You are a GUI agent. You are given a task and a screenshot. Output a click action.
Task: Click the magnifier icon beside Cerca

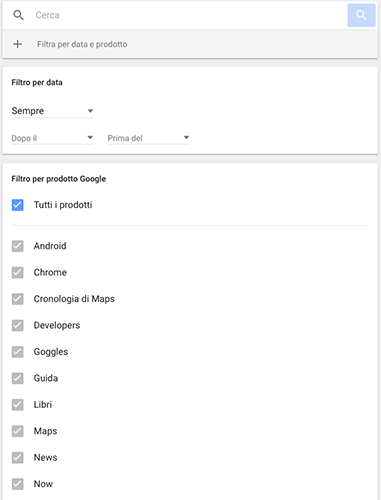18,15
